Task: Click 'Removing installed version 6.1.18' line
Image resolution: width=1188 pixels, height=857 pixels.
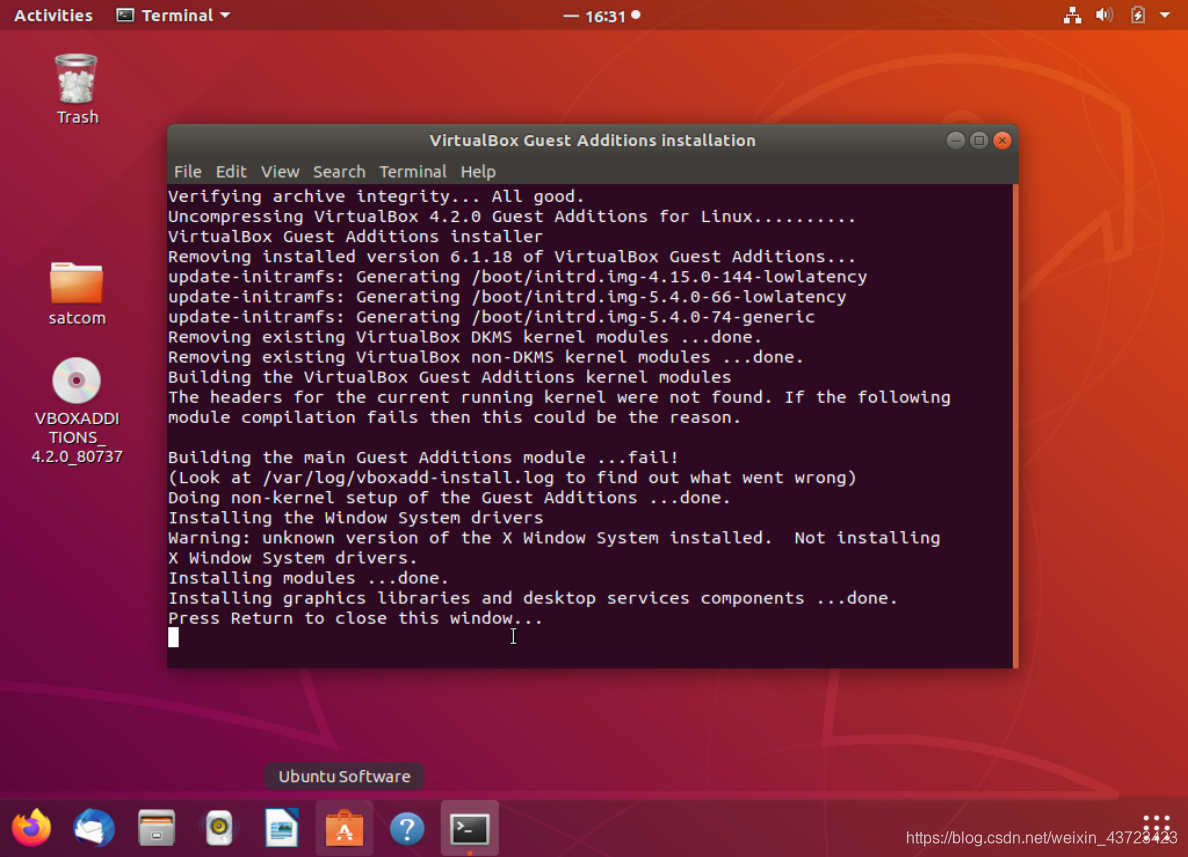Action: (511, 257)
